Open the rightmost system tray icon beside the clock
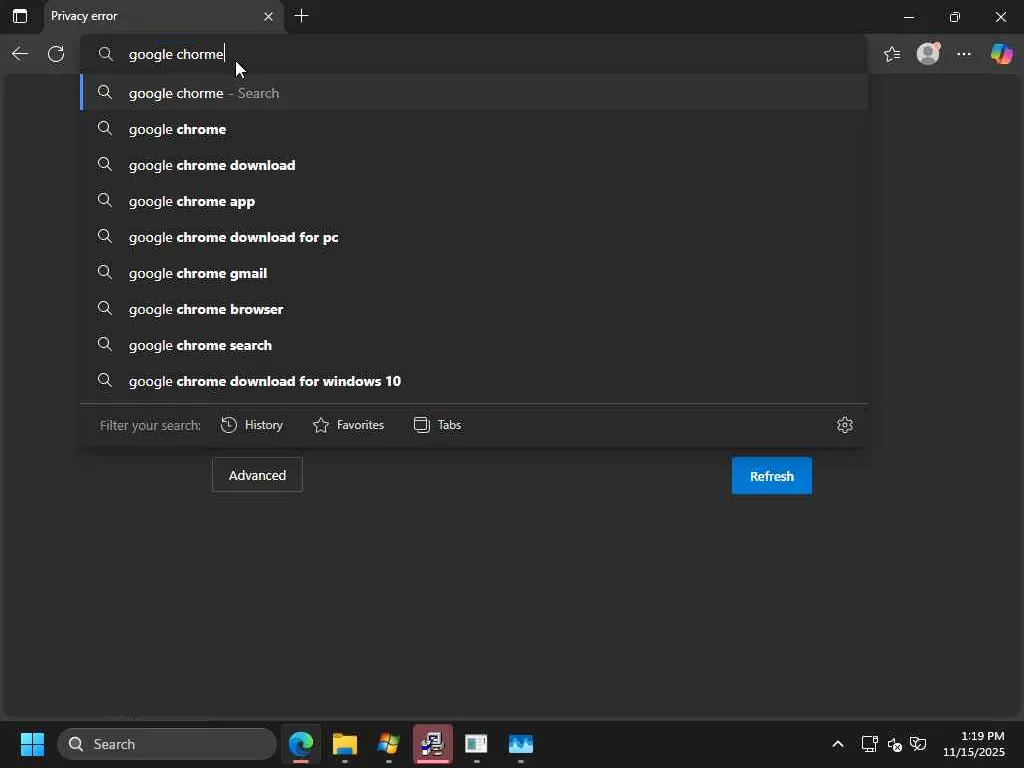Viewport: 1024px width, 768px height. point(918,744)
